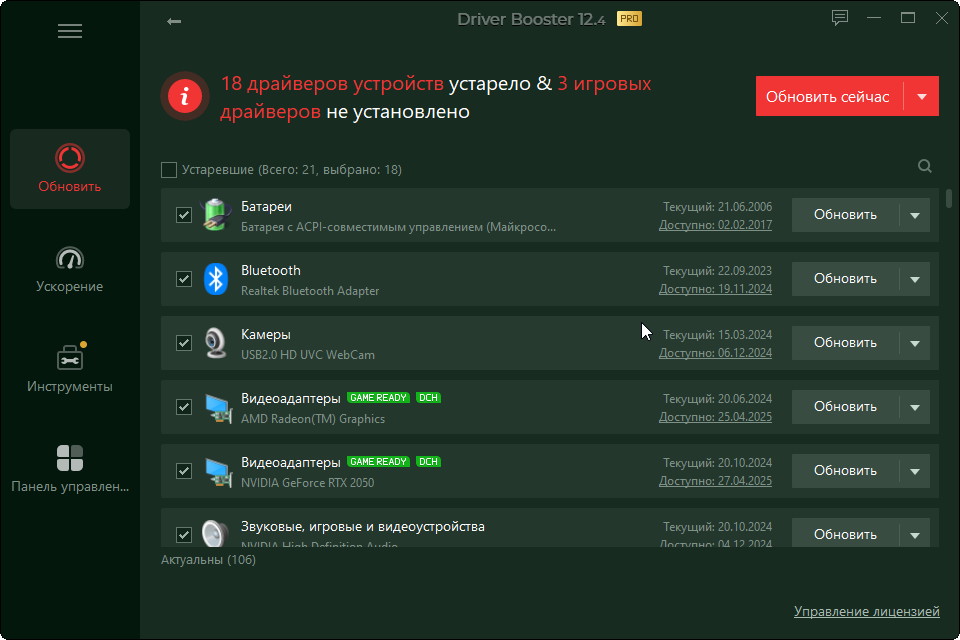Open dropdown arrow for Звуковые устройства update
The image size is (960, 640).
(915, 535)
